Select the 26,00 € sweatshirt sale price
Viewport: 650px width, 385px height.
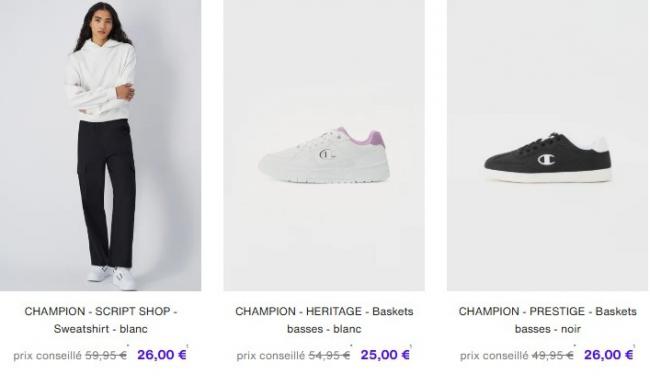tap(162, 355)
